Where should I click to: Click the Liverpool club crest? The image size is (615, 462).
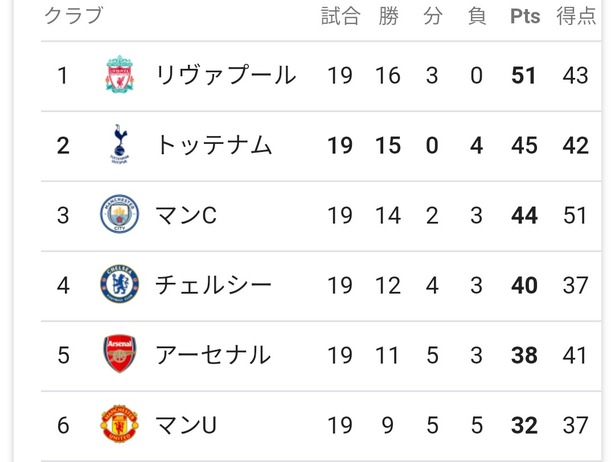pyautogui.click(x=120, y=75)
